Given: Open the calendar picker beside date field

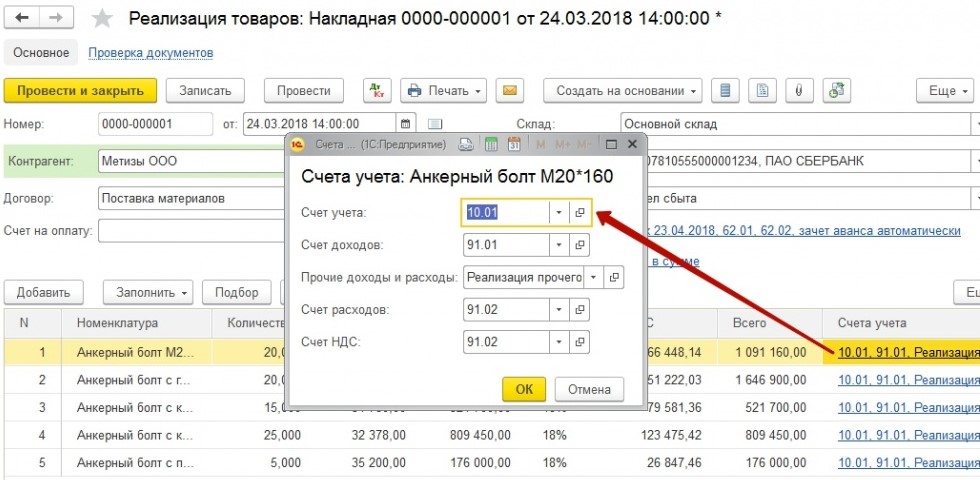Looking at the screenshot, I should click(x=405, y=124).
